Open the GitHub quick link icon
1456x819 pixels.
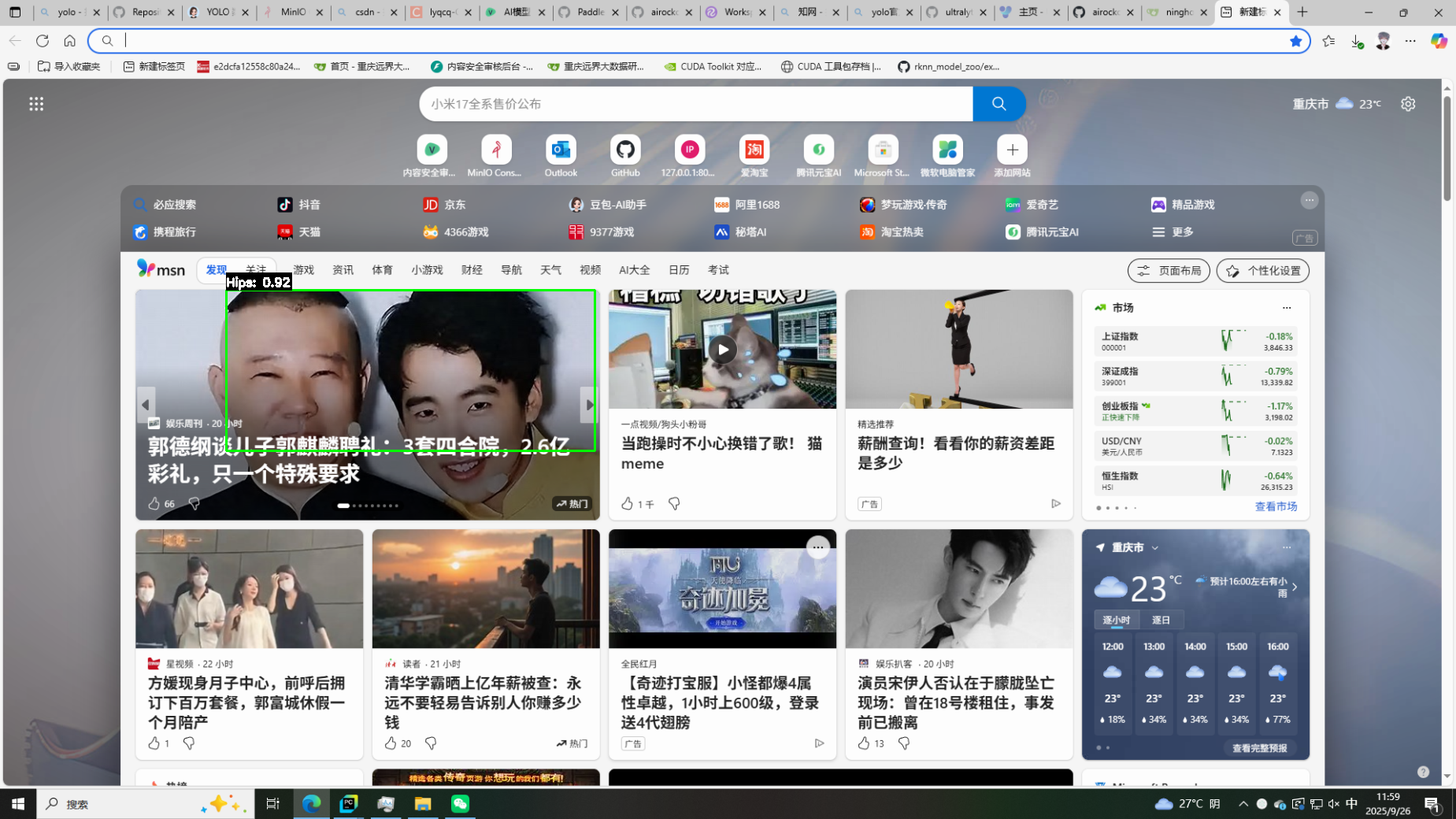(x=625, y=150)
